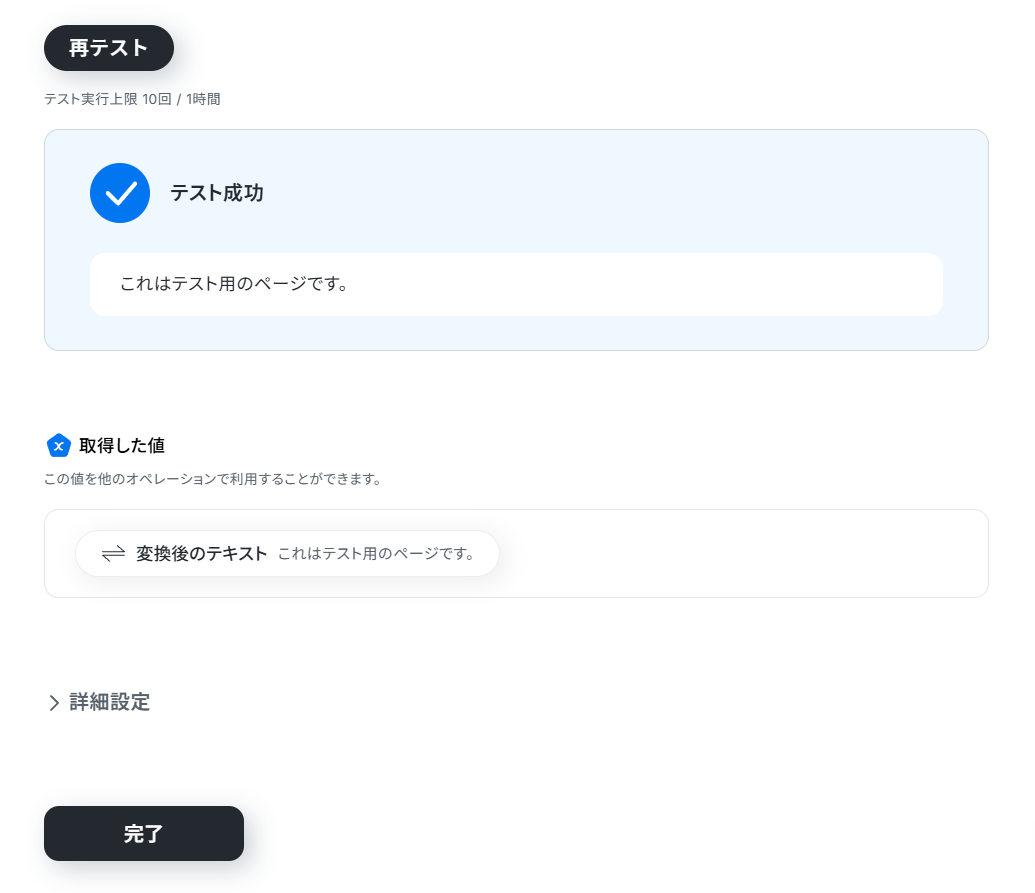This screenshot has width=1035, height=893.
Task: Click the 変換後のテキスト bold label
Action: pos(201,554)
